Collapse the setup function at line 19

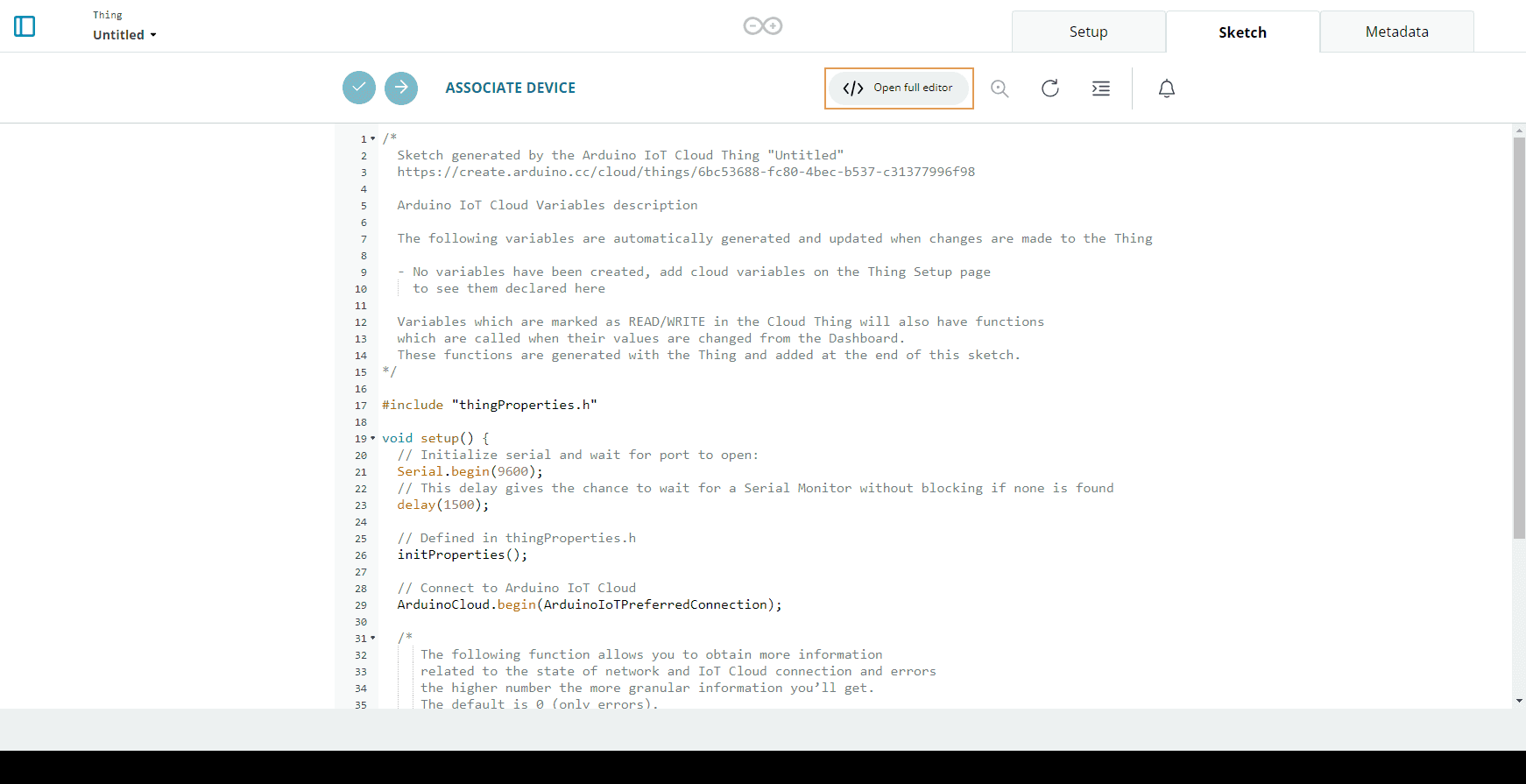click(373, 438)
